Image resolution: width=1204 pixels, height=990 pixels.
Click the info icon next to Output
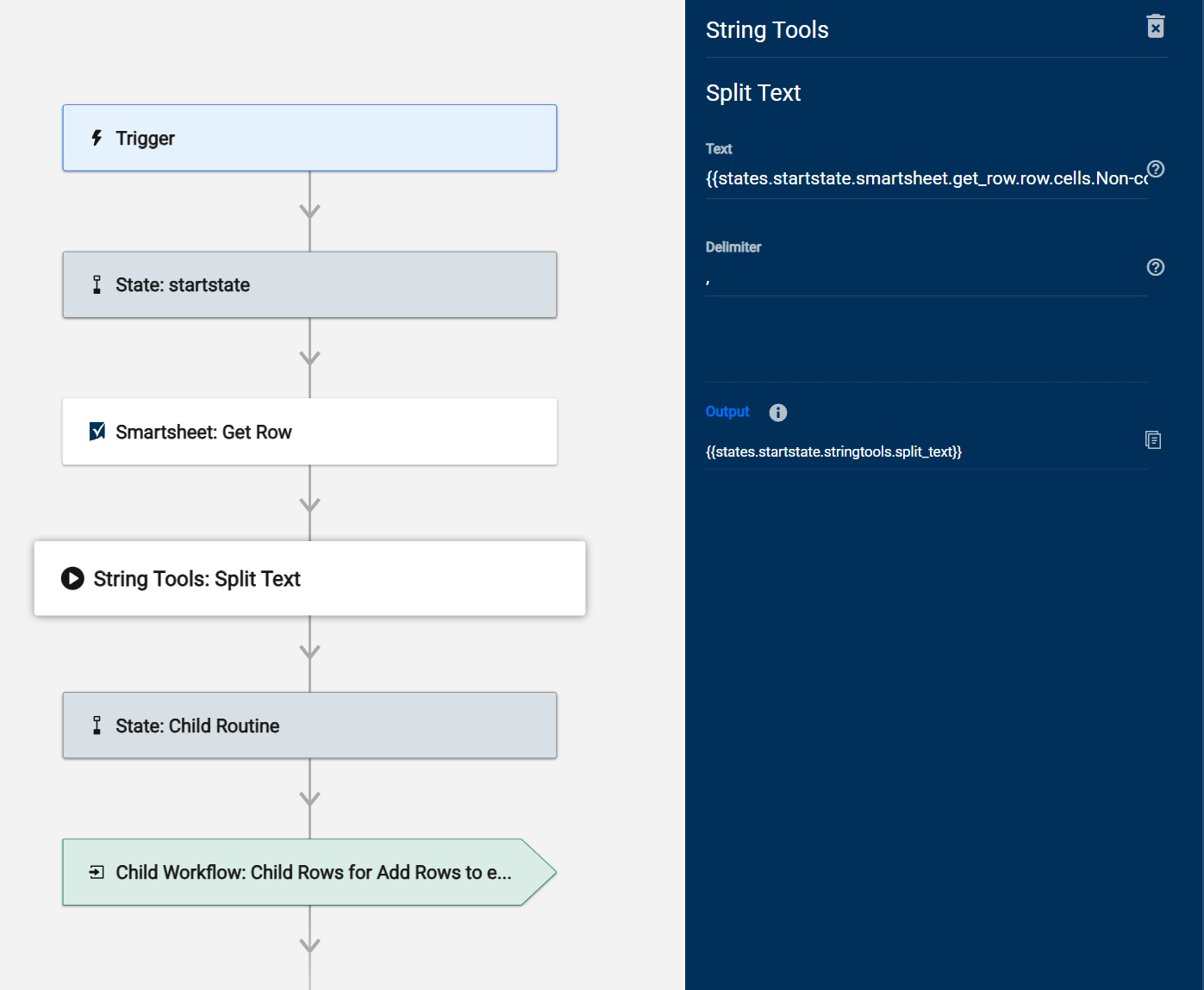tap(778, 413)
